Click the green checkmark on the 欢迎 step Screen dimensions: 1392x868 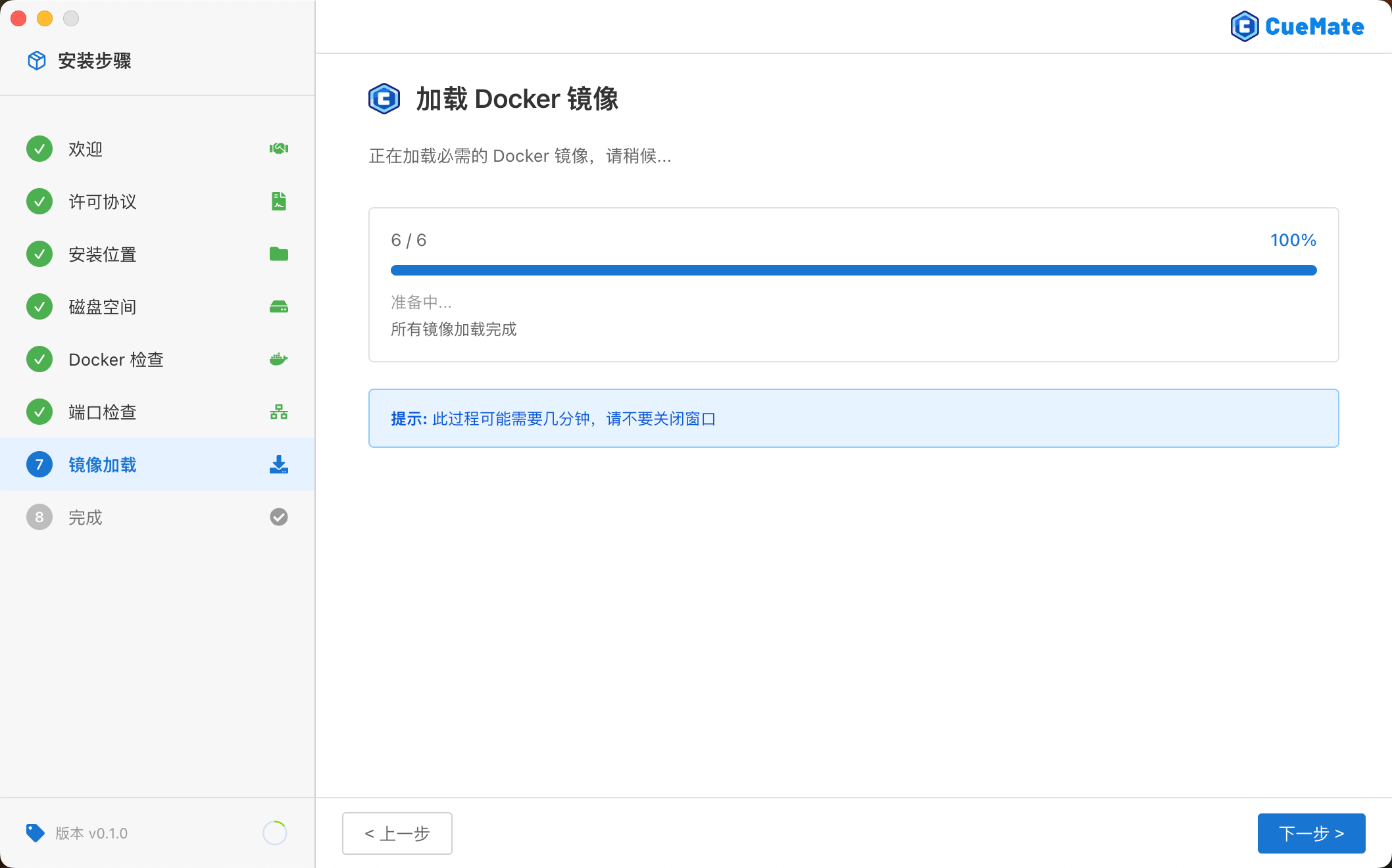click(39, 149)
